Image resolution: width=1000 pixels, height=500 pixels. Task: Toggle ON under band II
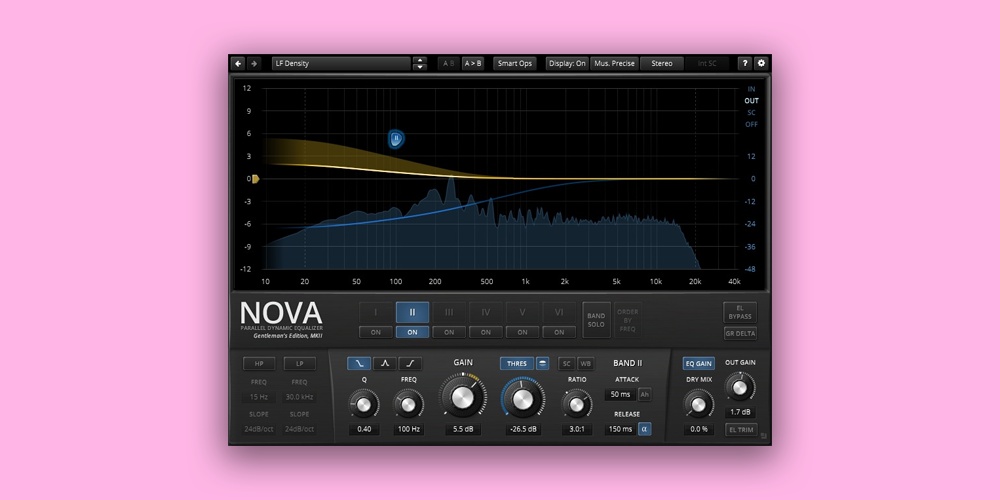(x=412, y=332)
